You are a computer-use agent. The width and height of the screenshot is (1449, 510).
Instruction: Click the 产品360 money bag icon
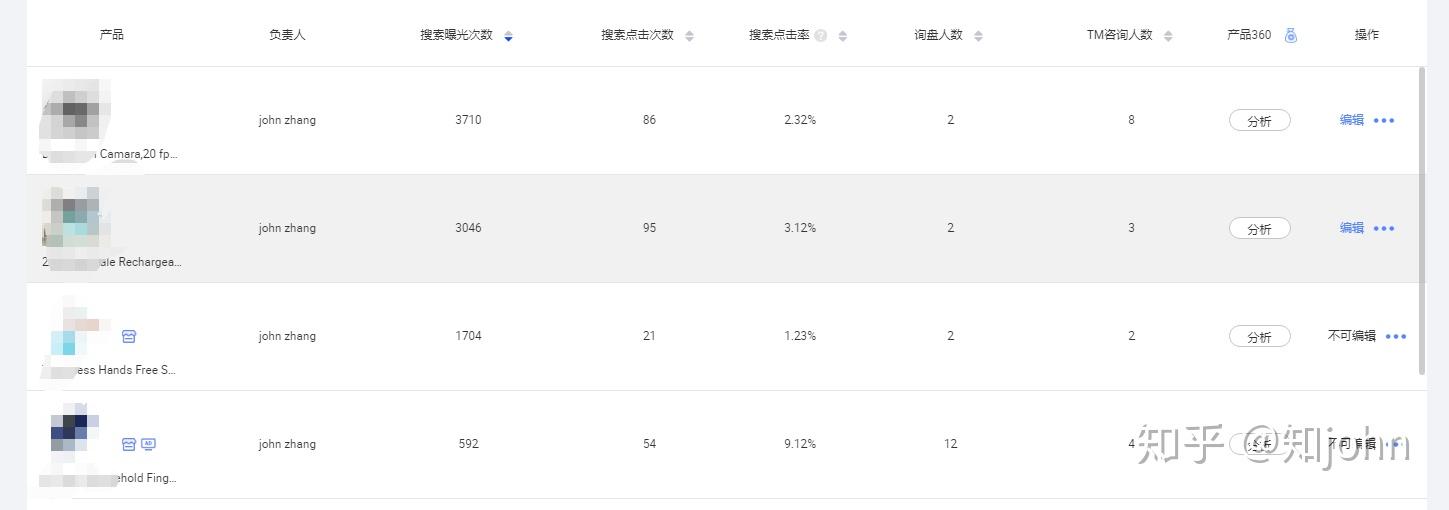(1290, 35)
